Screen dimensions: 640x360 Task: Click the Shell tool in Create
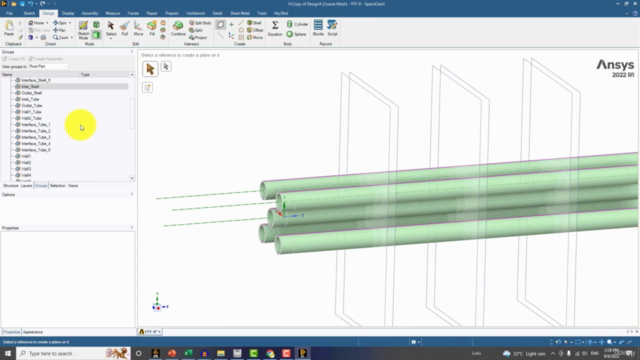pos(254,23)
